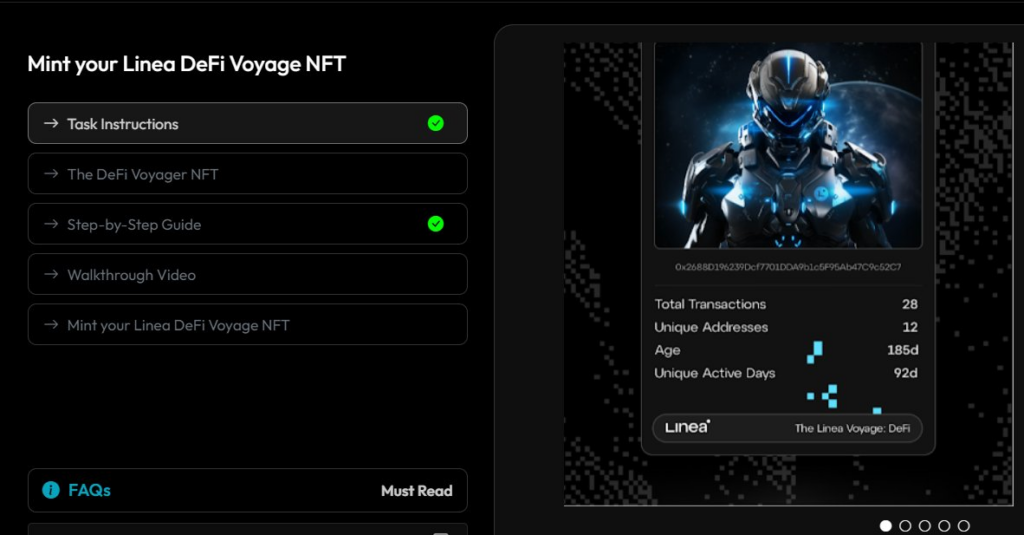Expand the Walkthrough Video section
This screenshot has height=535, width=1024.
(x=248, y=274)
